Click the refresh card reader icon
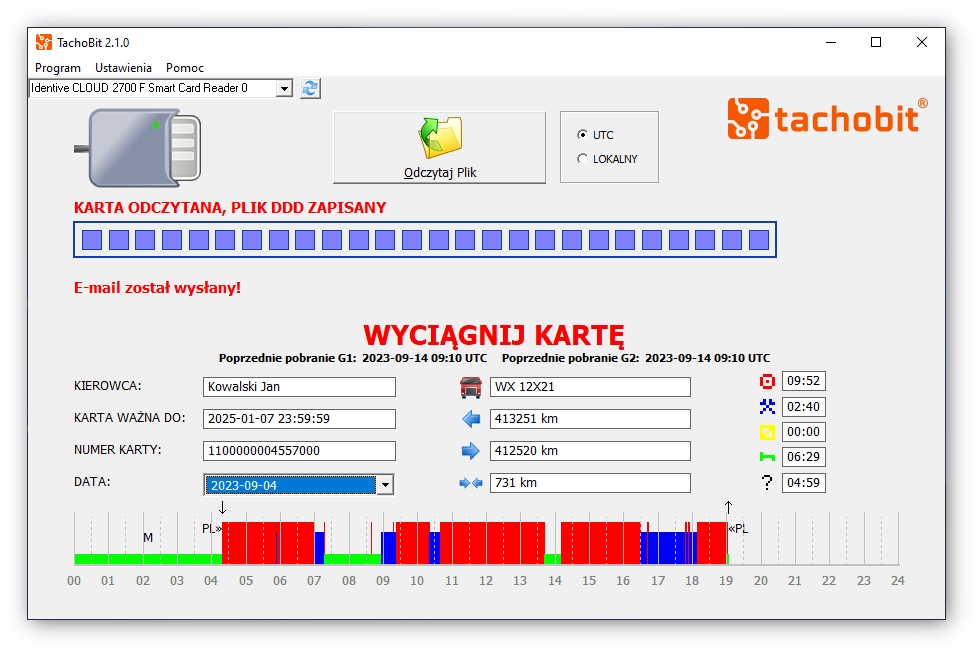Screen dimensions: 979x653 [x=310, y=88]
